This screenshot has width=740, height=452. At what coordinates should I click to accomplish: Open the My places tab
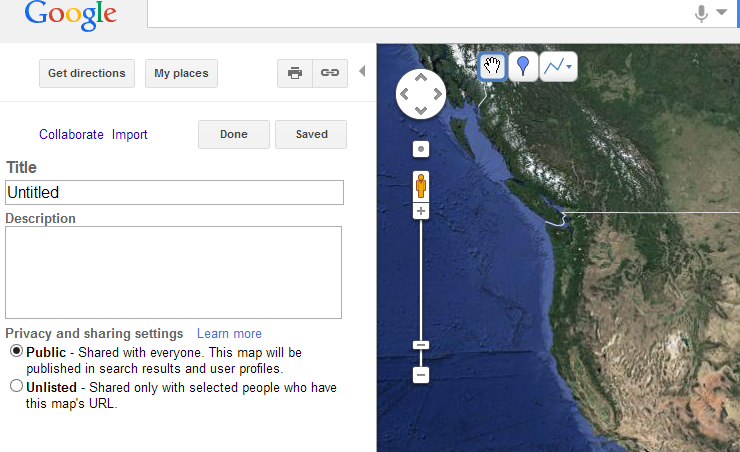(x=181, y=73)
